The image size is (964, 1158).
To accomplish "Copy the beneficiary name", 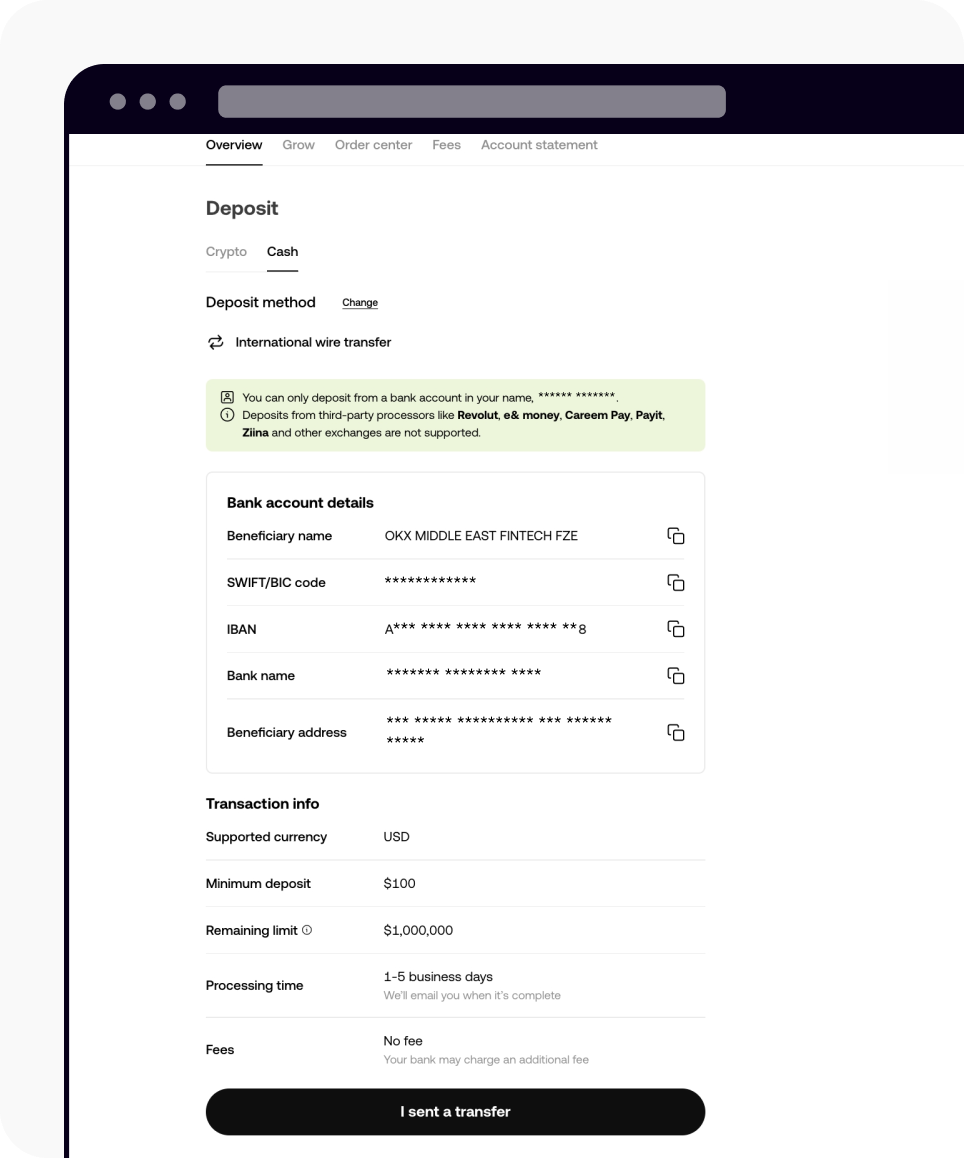I will 675,535.
